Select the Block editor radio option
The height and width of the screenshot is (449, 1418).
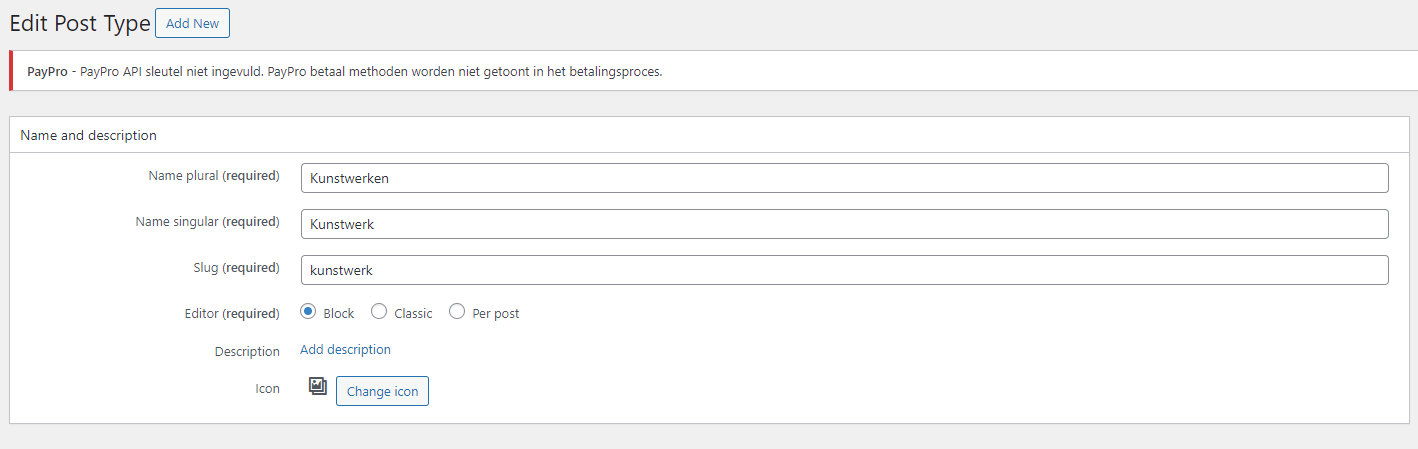coord(309,312)
